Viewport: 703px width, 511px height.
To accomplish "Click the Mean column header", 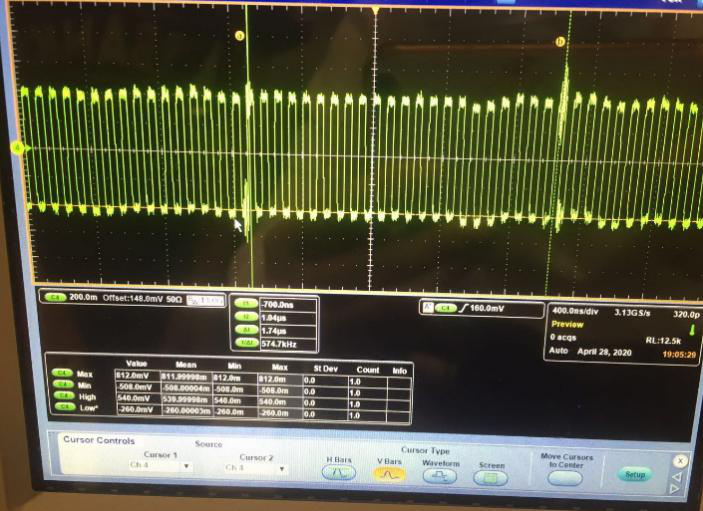I will (186, 365).
